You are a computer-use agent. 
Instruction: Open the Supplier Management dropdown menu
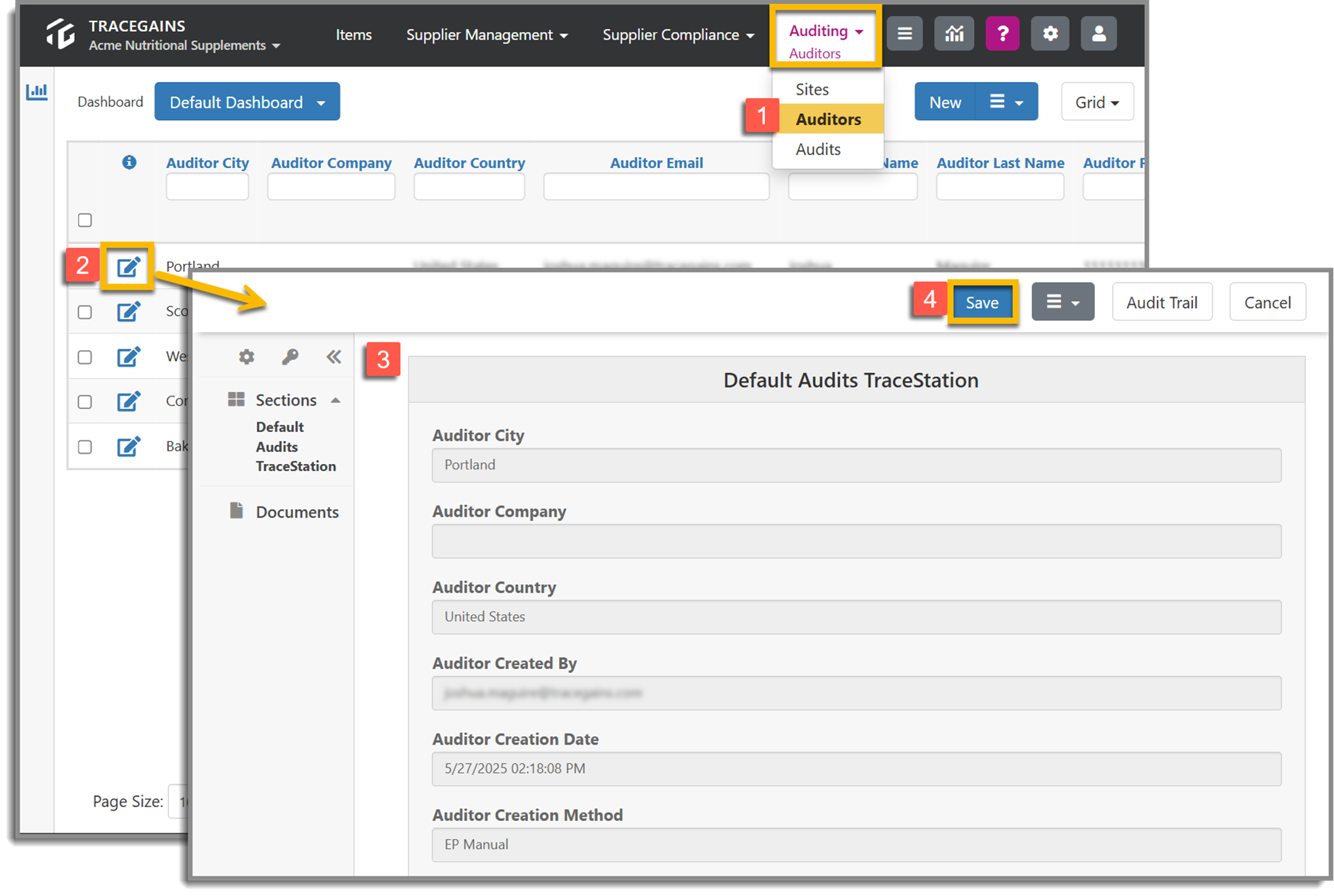click(x=486, y=35)
